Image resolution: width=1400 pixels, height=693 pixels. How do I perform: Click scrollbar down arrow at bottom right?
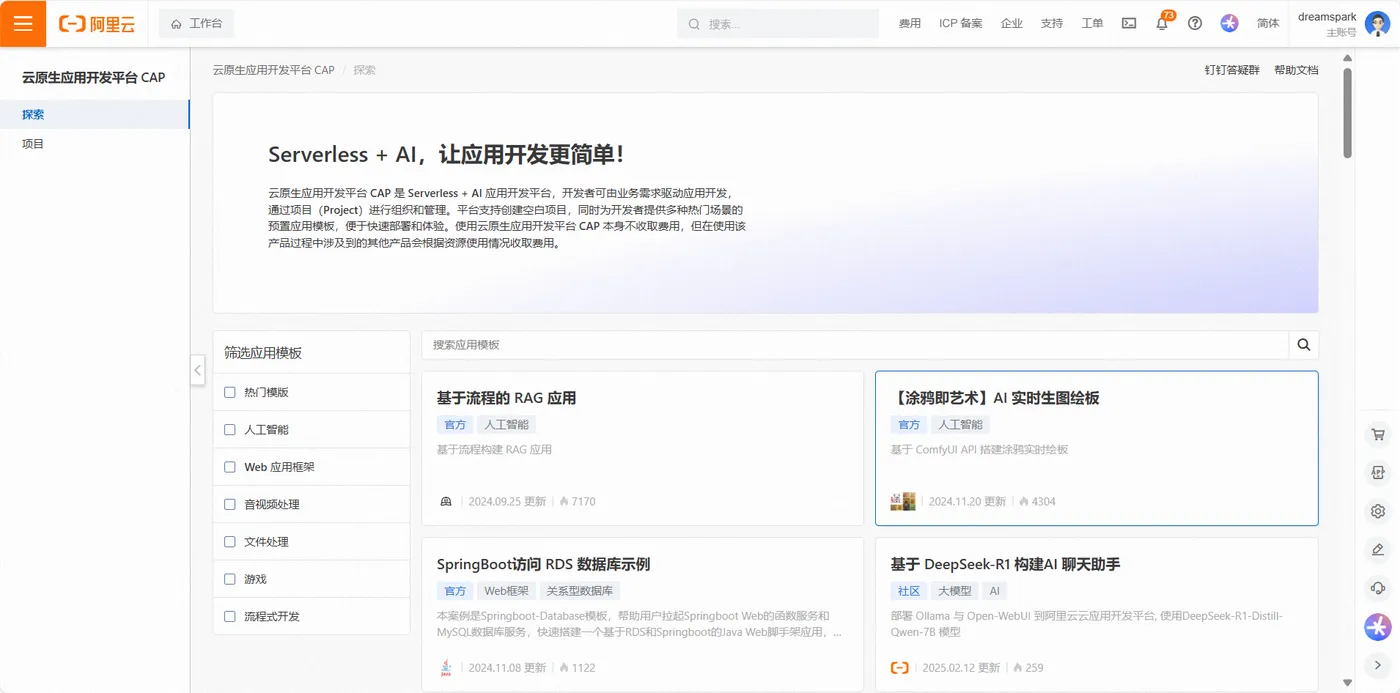coord(1348,683)
